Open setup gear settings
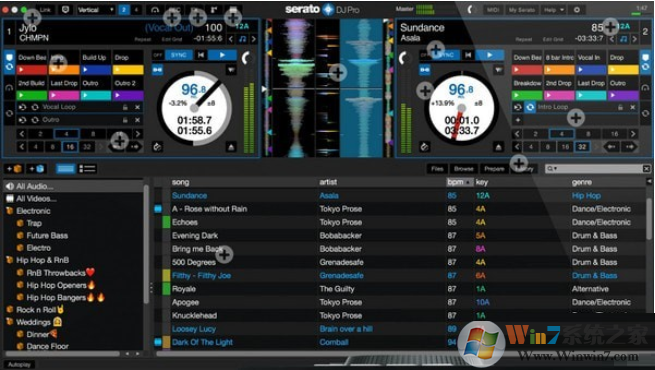This screenshot has height=370, width=655. 577,10
